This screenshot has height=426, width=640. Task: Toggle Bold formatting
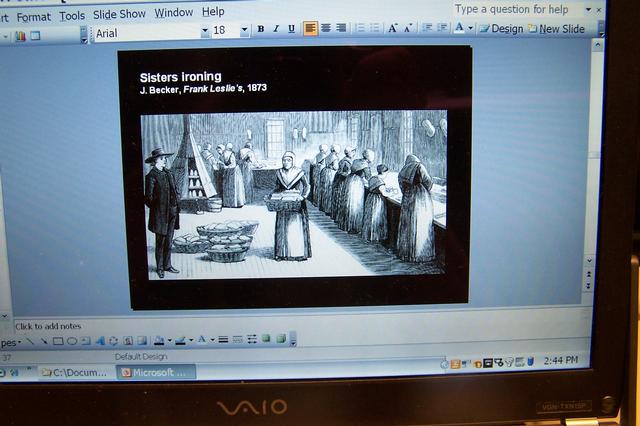pyautogui.click(x=260, y=29)
